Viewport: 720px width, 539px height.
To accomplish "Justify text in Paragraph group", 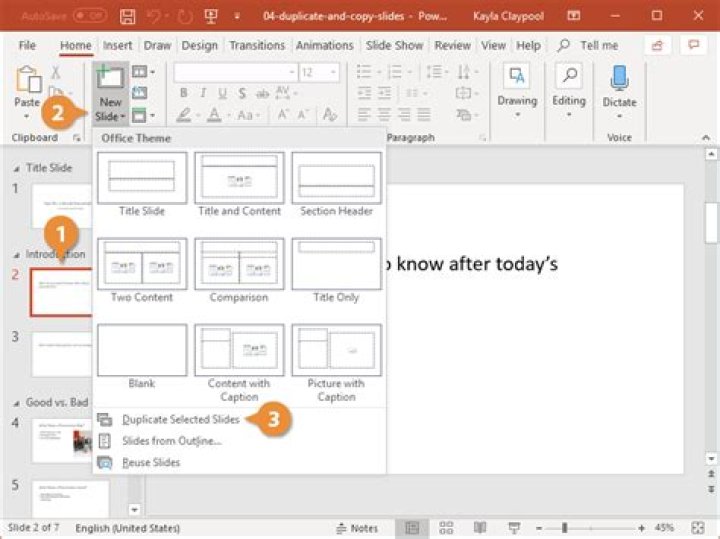I will point(424,114).
